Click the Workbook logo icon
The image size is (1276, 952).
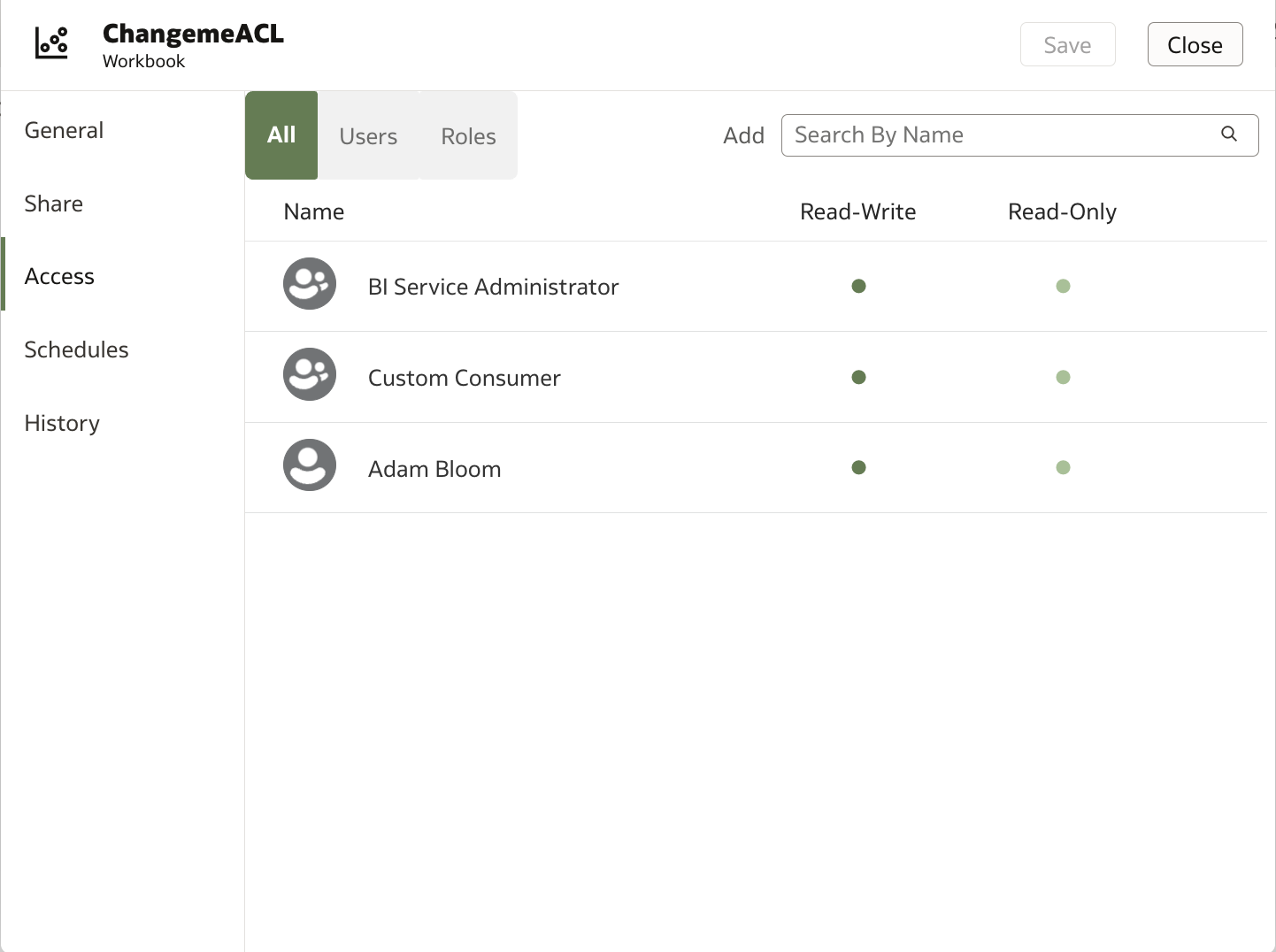coord(50,42)
